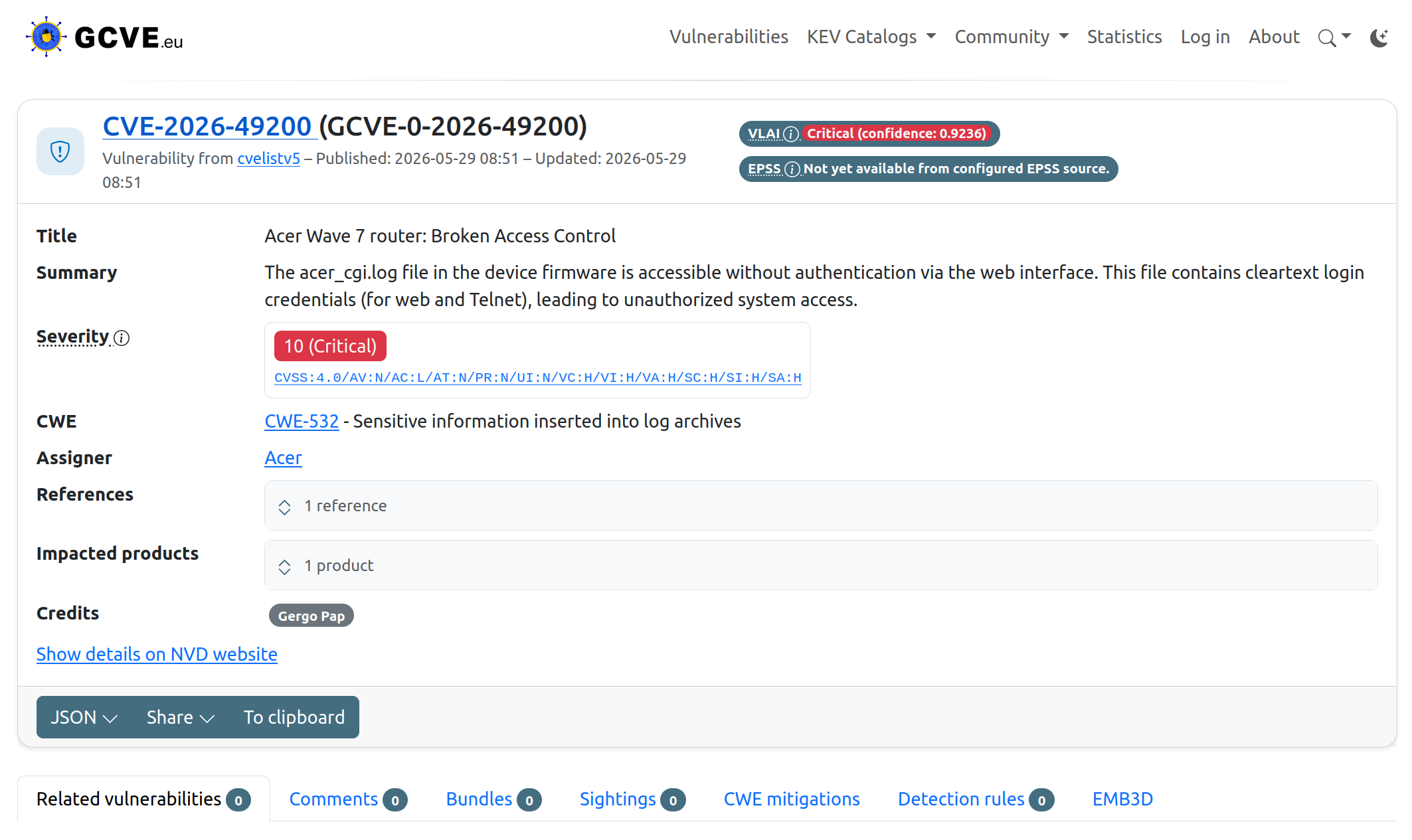Click the Critical confidence VLAI badge
Screen dimensions: 1412x840
tap(896, 133)
